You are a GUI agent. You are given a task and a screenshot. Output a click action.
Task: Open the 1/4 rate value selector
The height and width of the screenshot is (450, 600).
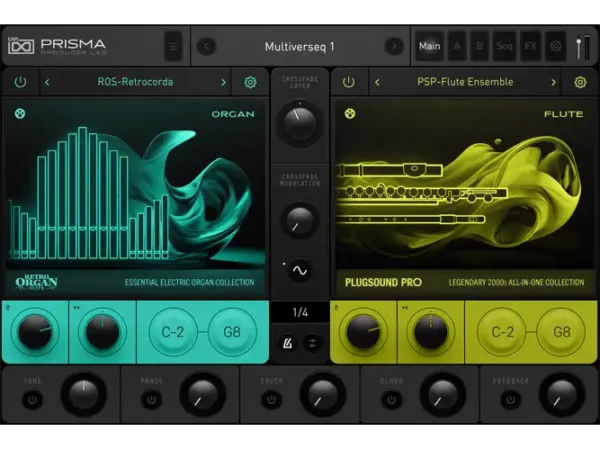(300, 313)
